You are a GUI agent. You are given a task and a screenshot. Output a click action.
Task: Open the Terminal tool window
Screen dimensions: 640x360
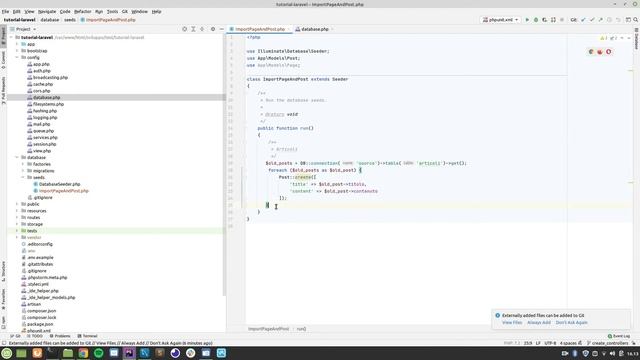tap(87, 336)
